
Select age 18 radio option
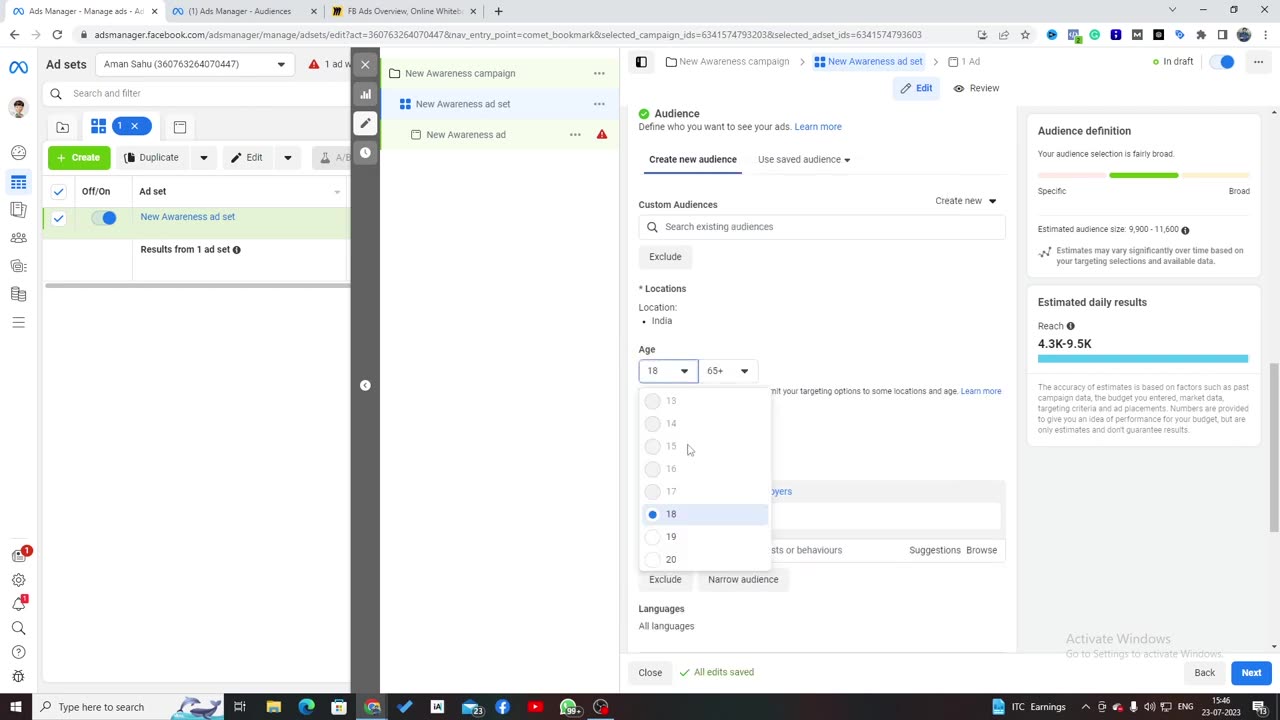(x=653, y=514)
